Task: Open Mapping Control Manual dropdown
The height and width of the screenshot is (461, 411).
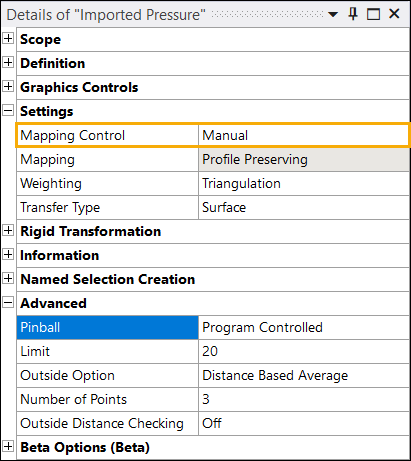Action: click(x=303, y=135)
